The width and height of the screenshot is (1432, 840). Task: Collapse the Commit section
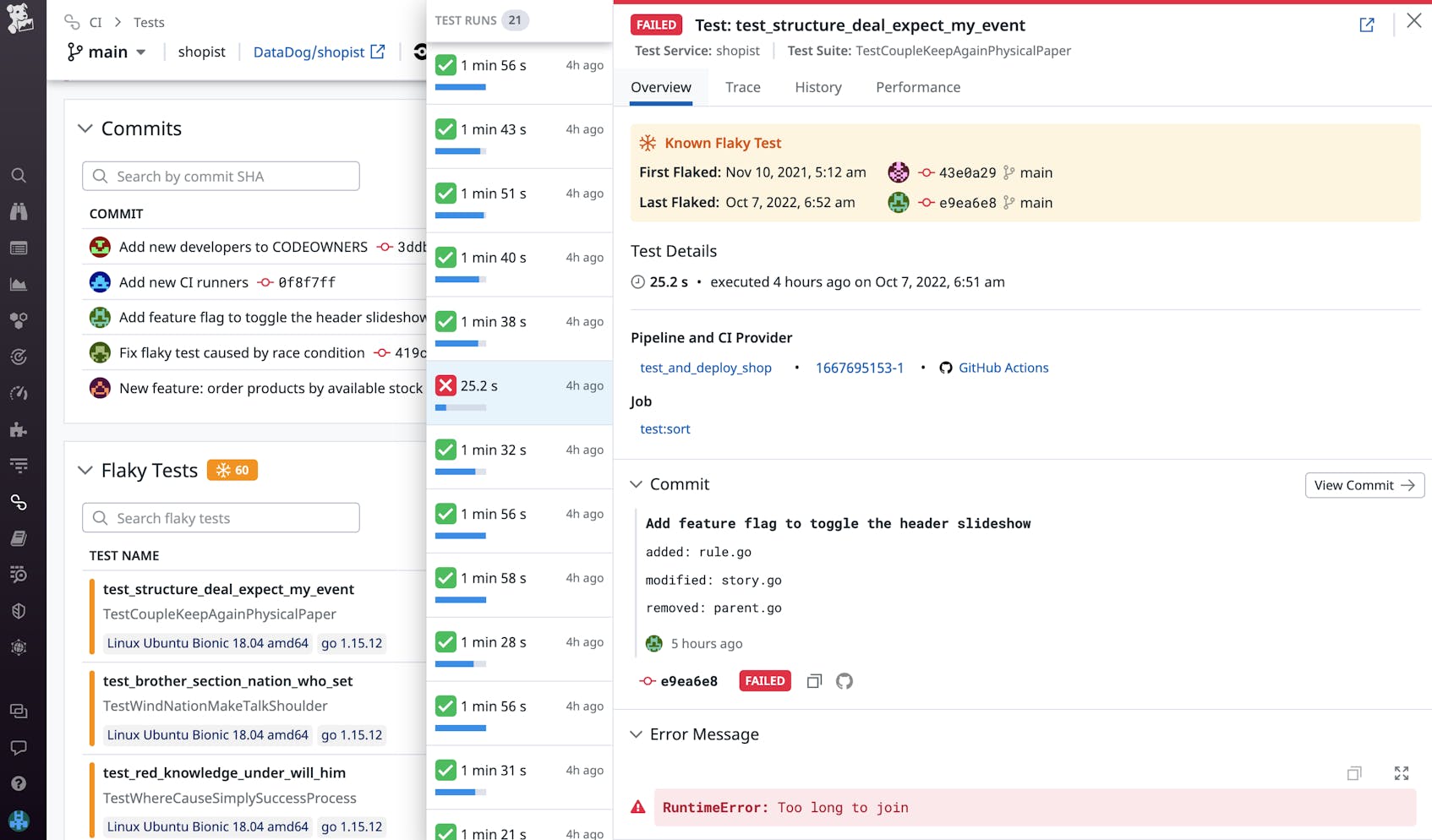[636, 484]
